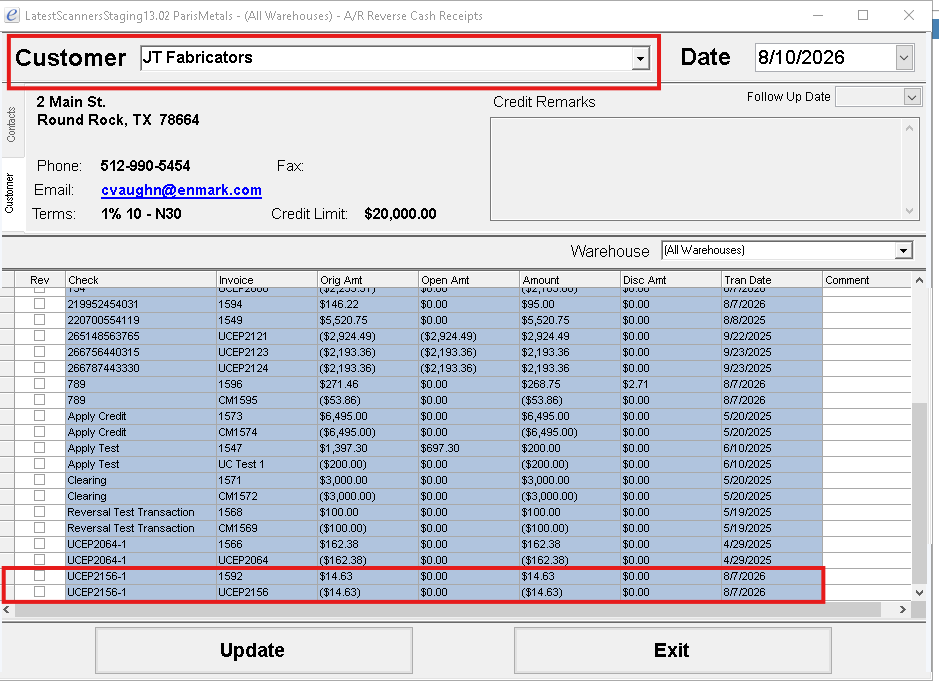This screenshot has height=682, width=939.
Task: Click inside the Credit Remarks text box
Action: 696,169
